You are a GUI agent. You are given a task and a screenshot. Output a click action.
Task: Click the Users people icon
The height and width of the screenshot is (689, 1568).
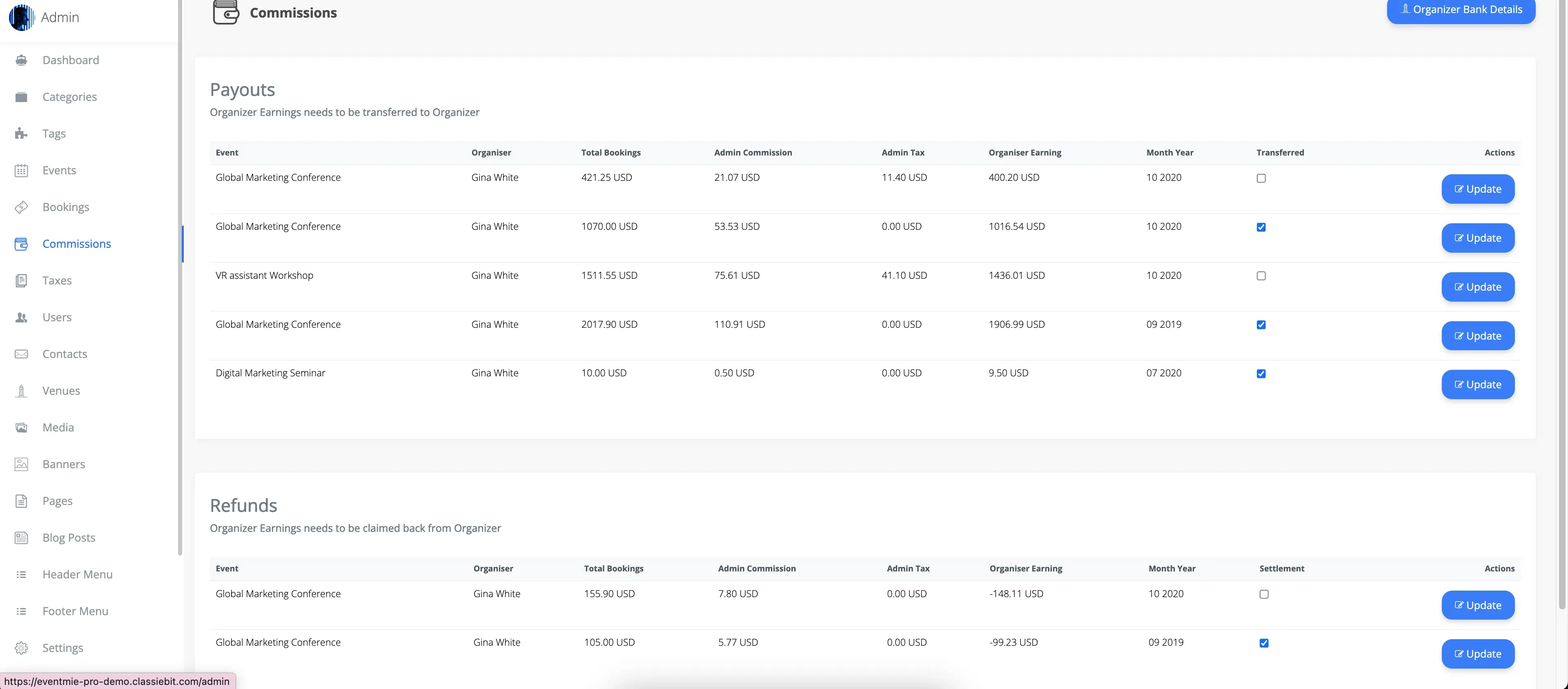click(21, 317)
